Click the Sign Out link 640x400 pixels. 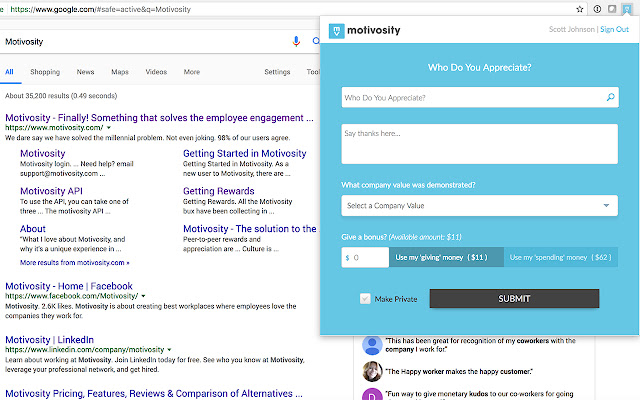point(614,29)
